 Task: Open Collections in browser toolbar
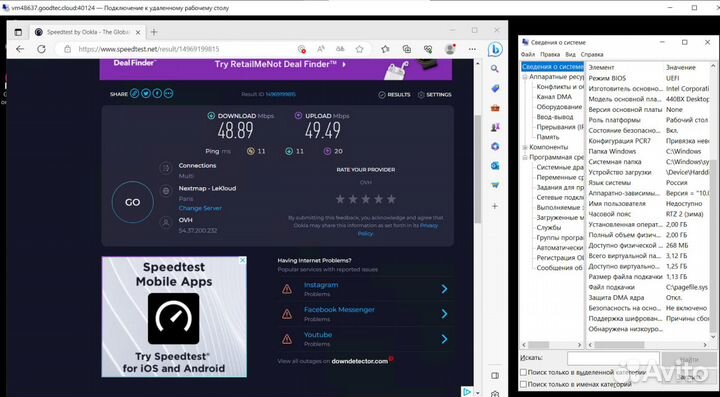click(x=406, y=49)
